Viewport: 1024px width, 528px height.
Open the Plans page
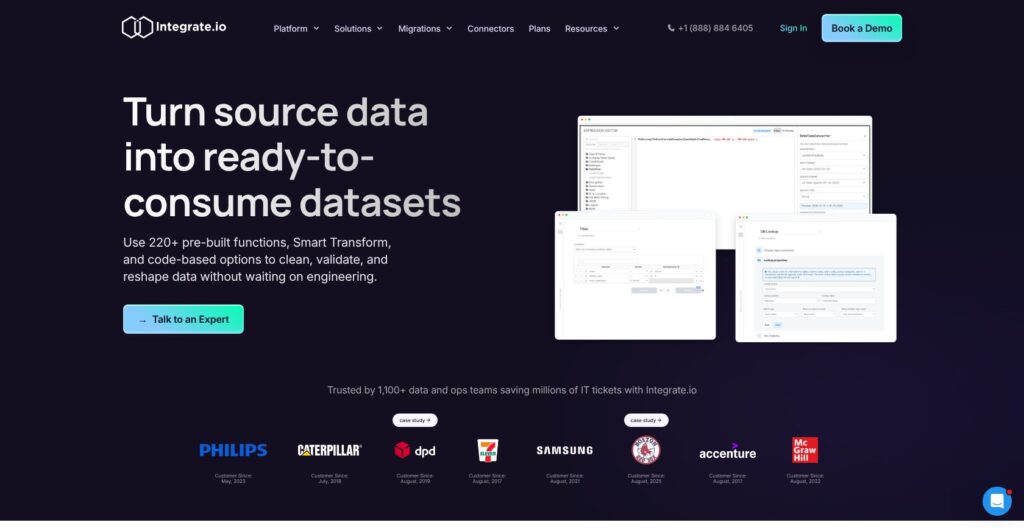pos(539,29)
